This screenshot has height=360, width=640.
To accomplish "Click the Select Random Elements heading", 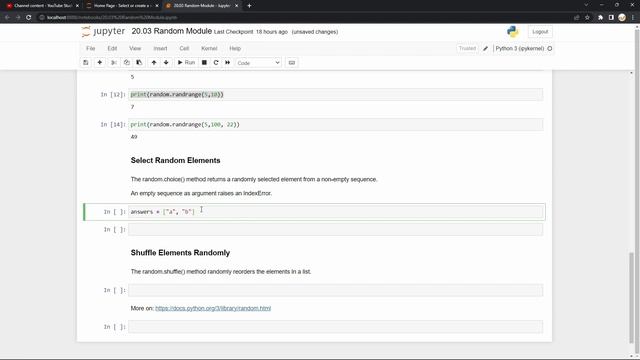I will click(176, 160).
